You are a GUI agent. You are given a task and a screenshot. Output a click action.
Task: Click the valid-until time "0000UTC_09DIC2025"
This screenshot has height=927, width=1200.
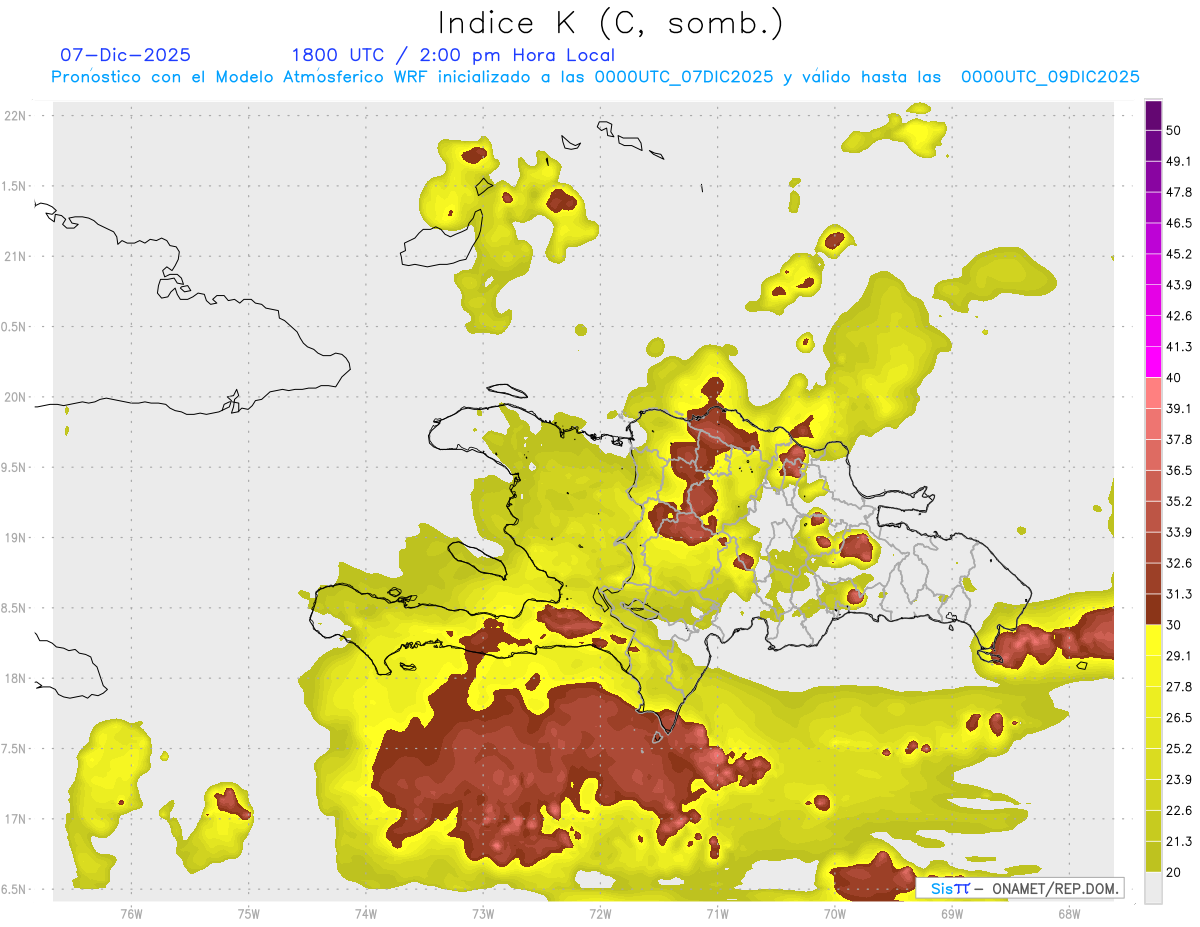click(1050, 77)
